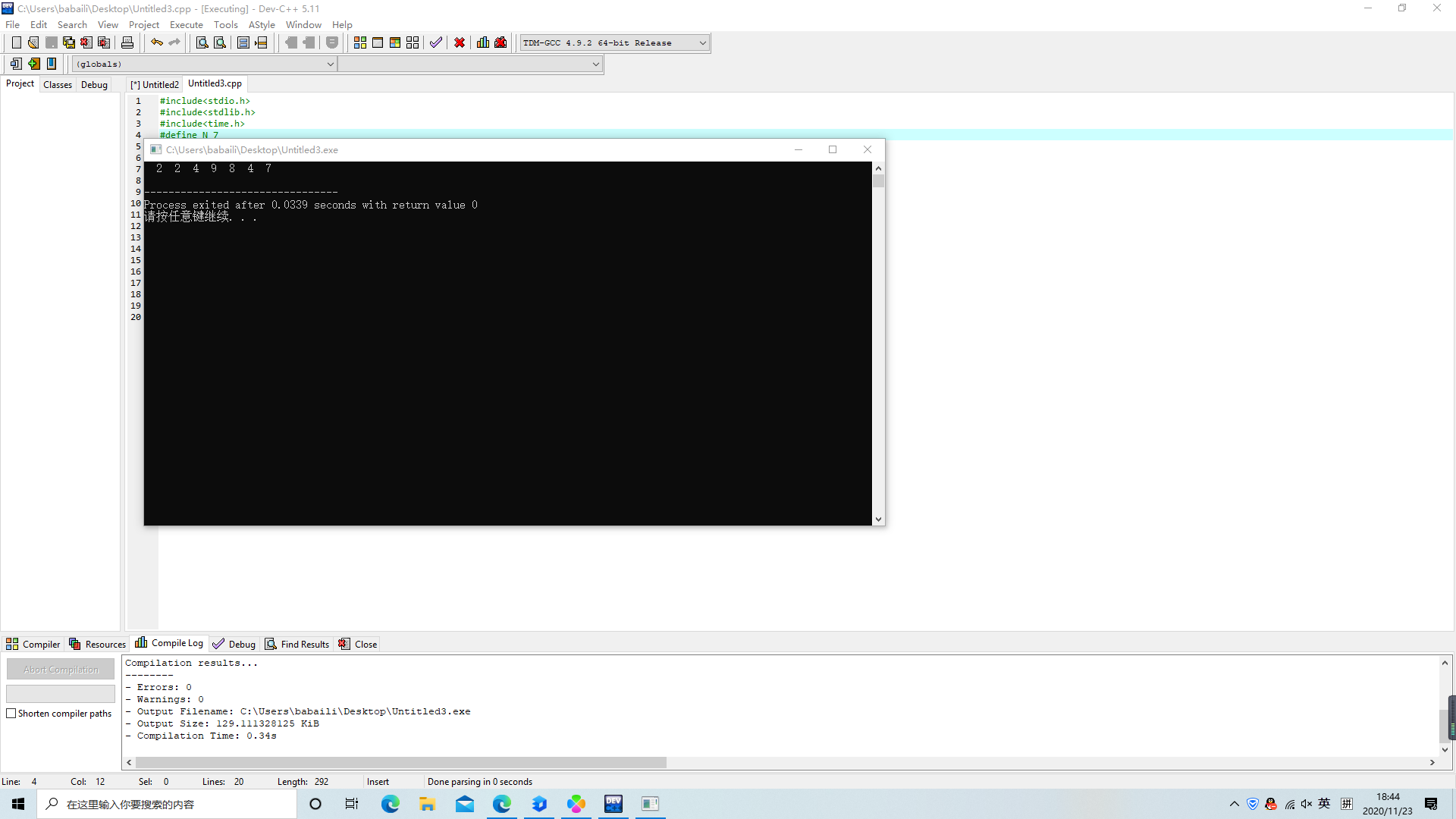Click the red X stop execution icon
The image size is (1456, 819).
point(460,42)
